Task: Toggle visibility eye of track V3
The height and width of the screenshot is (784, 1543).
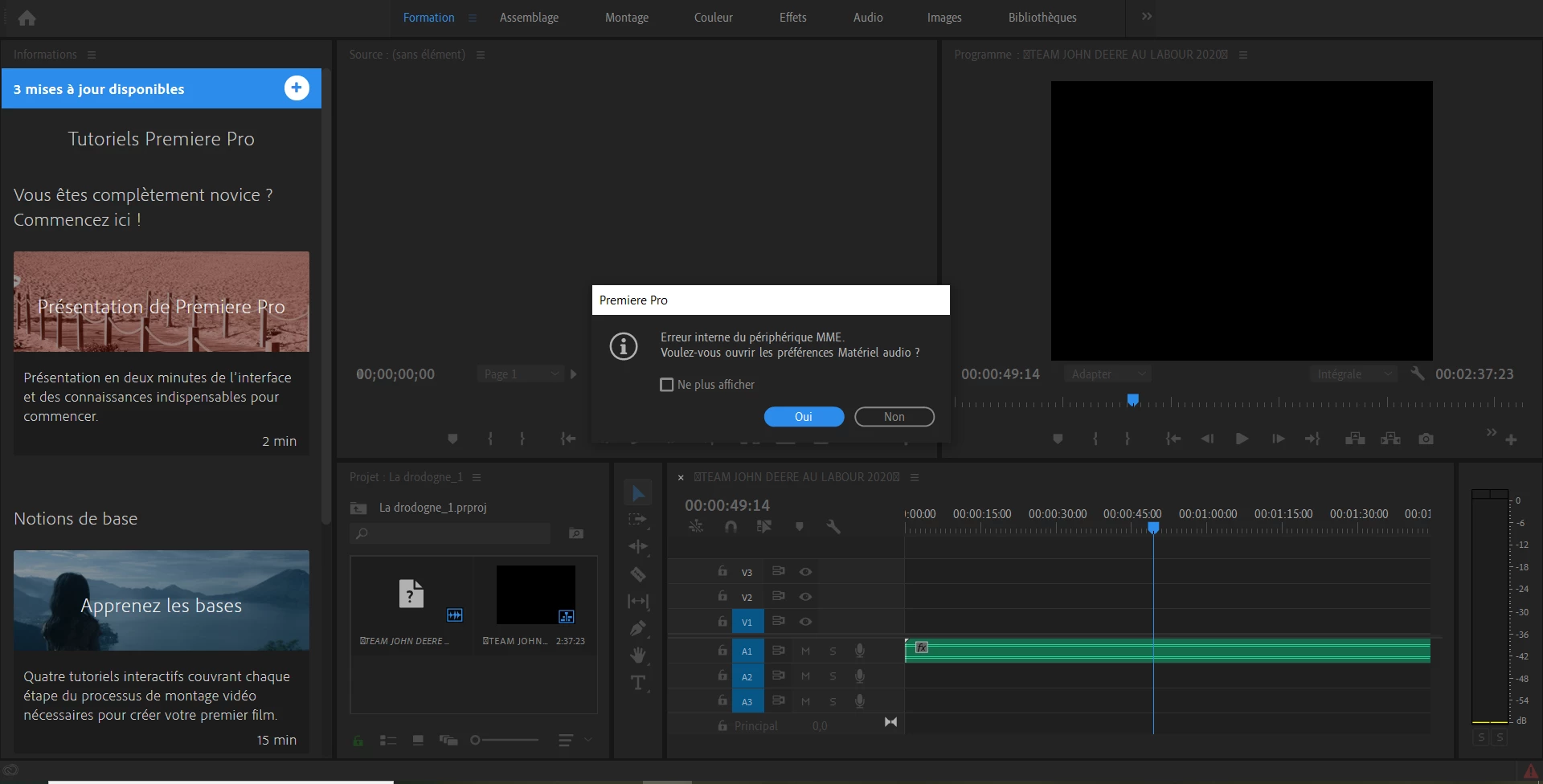Action: pyautogui.click(x=805, y=572)
